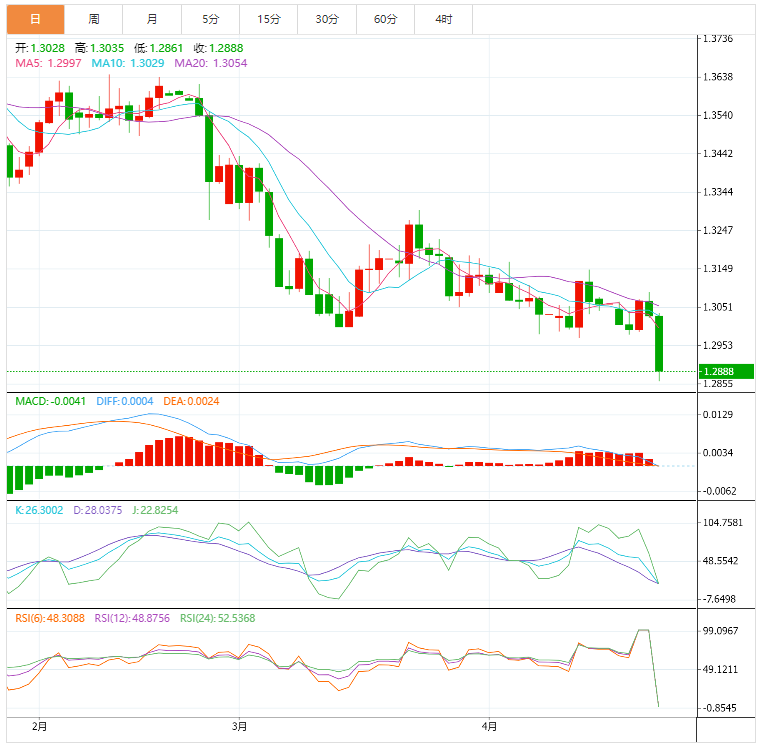Viewport: 764px width, 747px height.
Task: Click the DEA: 0.0024 label
Action: pos(191,402)
